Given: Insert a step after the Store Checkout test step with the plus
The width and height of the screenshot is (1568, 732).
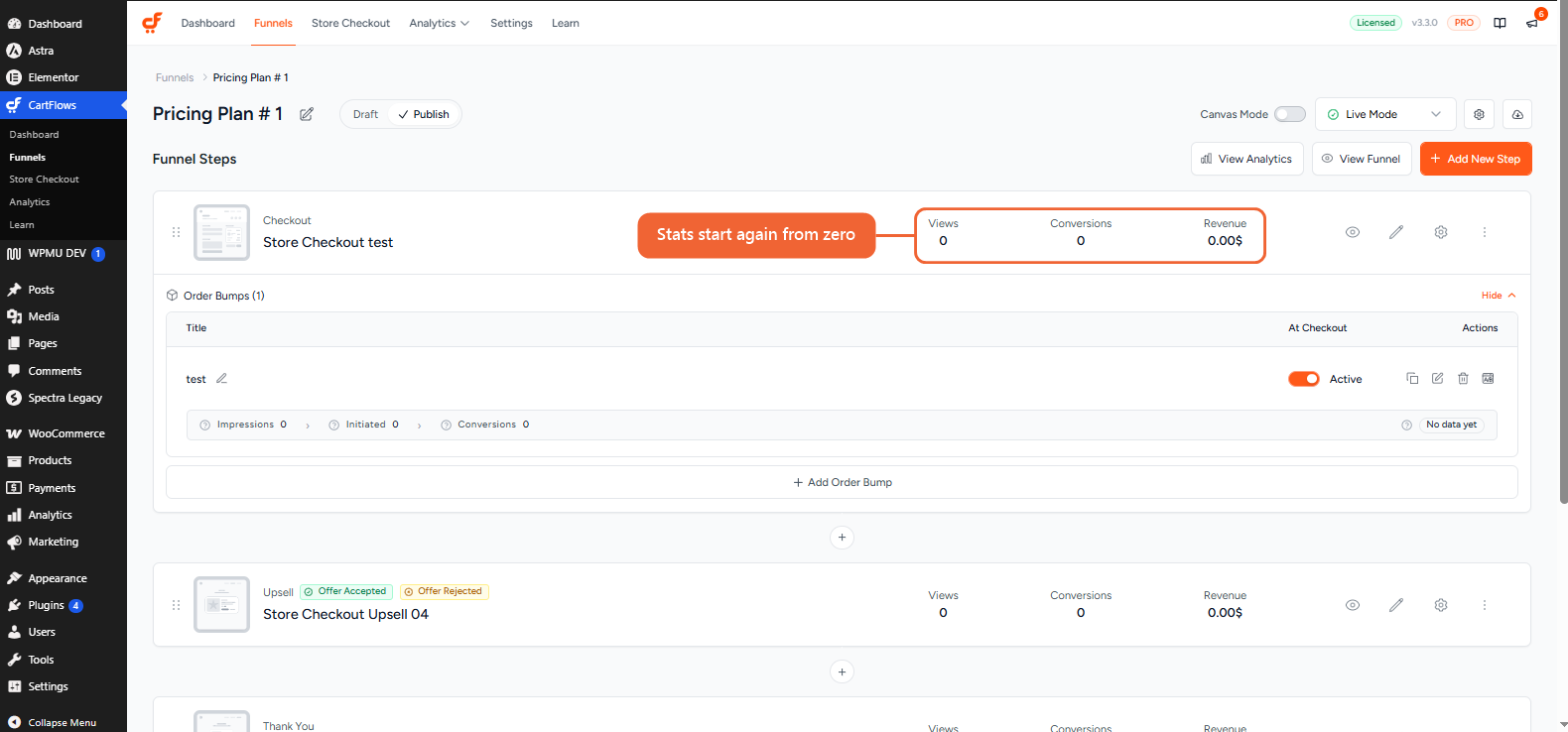Looking at the screenshot, I should coord(842,538).
